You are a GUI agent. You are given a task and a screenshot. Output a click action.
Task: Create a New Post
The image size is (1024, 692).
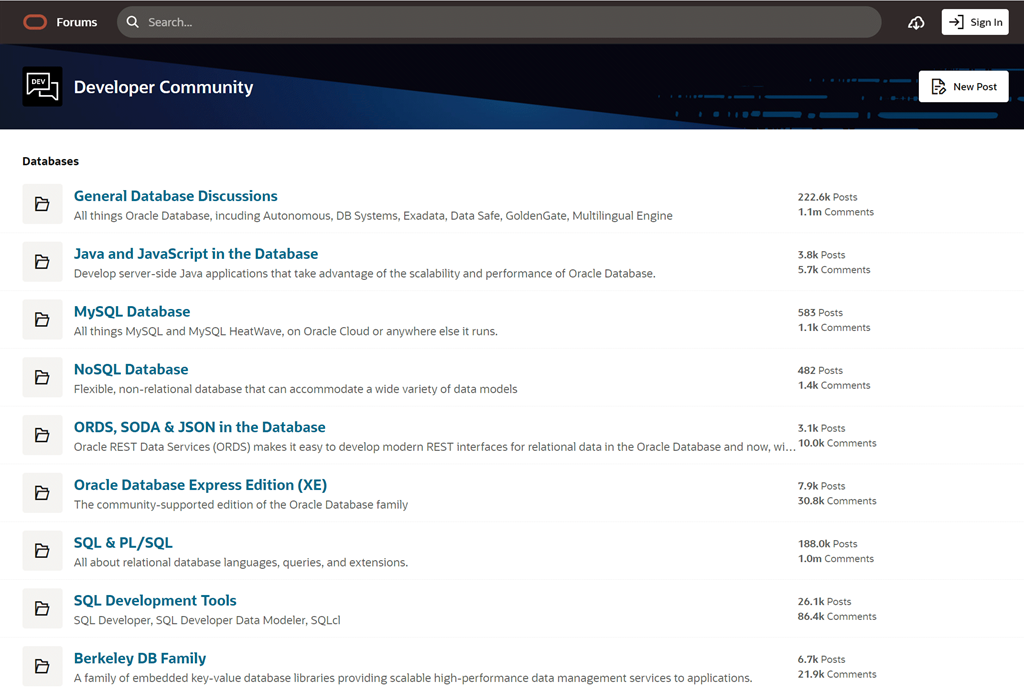coord(963,87)
